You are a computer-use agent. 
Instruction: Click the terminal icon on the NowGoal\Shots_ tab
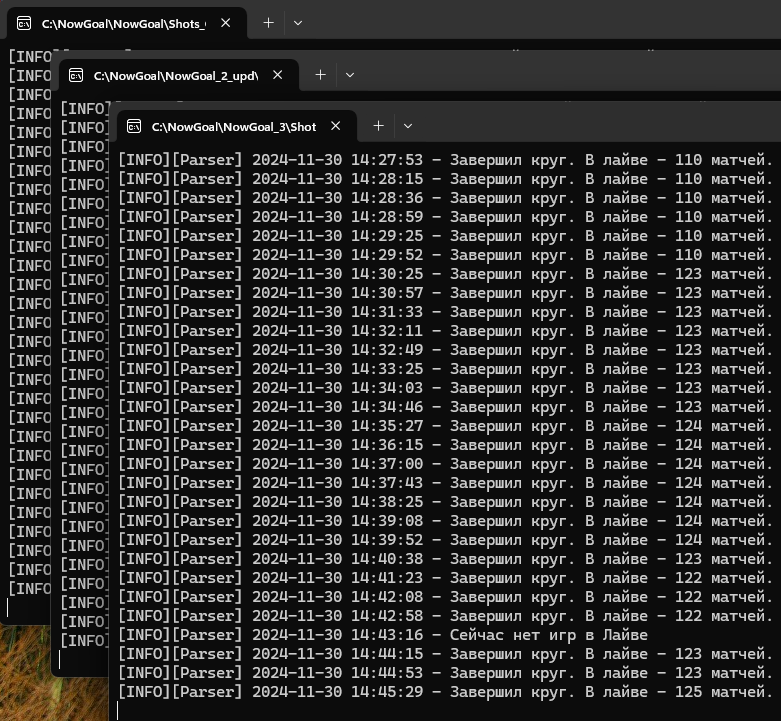[24, 23]
